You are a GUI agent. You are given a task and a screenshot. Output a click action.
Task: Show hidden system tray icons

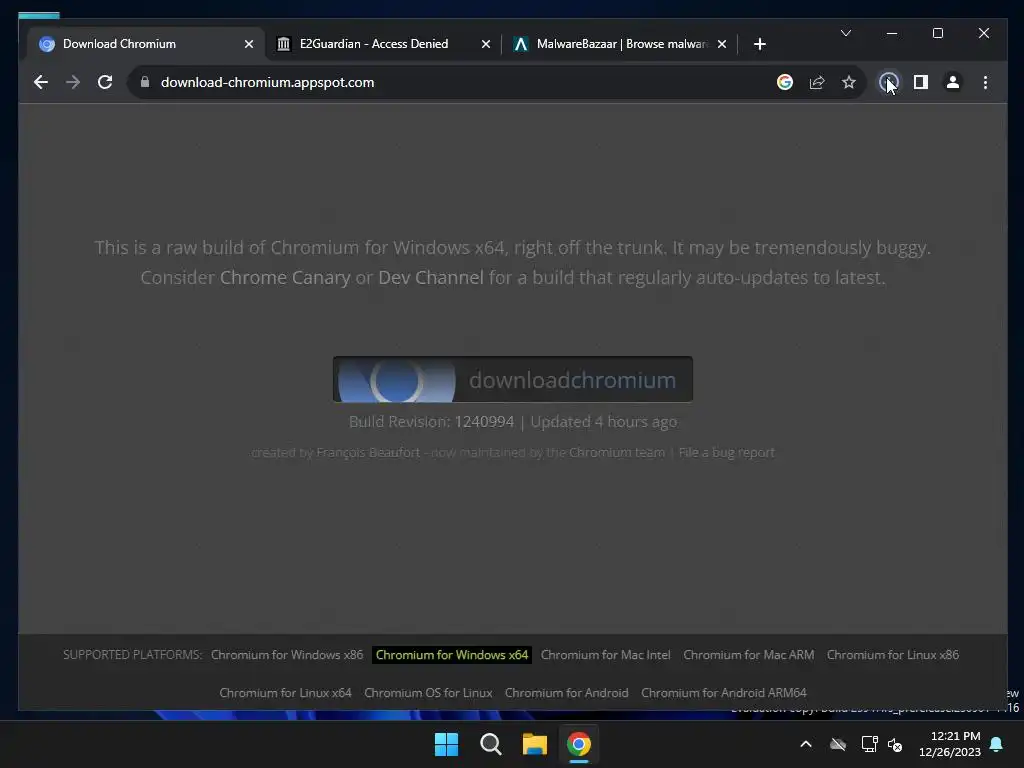tap(806, 744)
